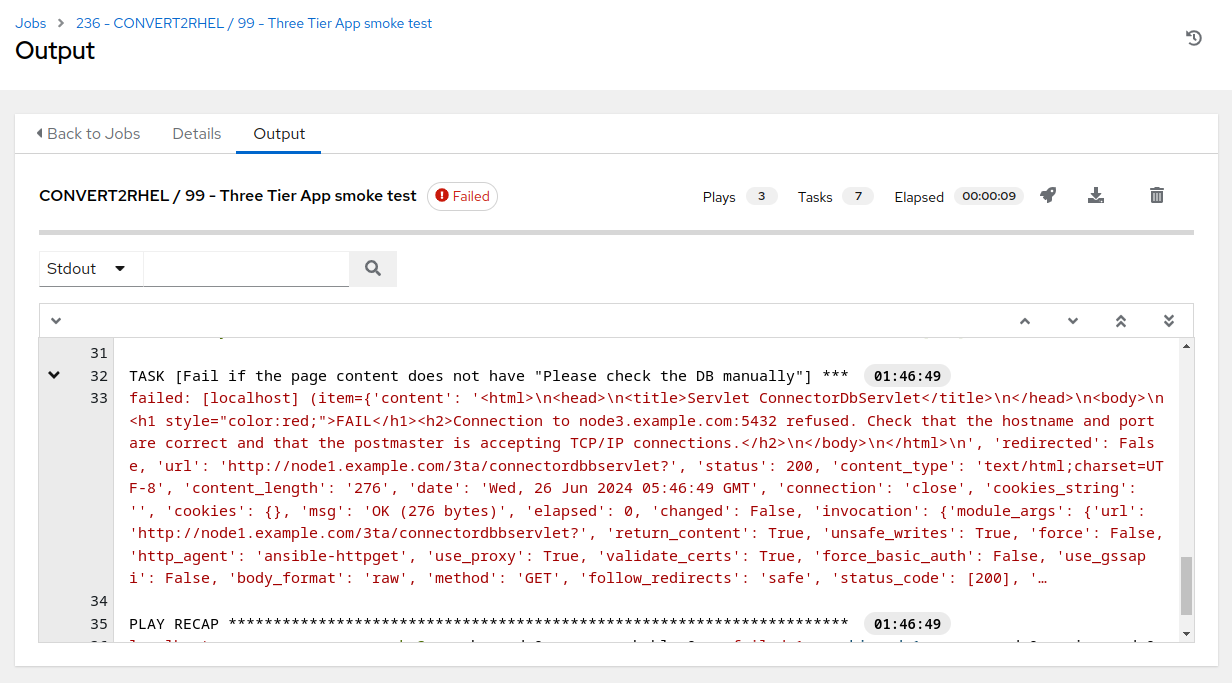The image size is (1232, 683).
Task: Download the job output
Action: point(1095,196)
